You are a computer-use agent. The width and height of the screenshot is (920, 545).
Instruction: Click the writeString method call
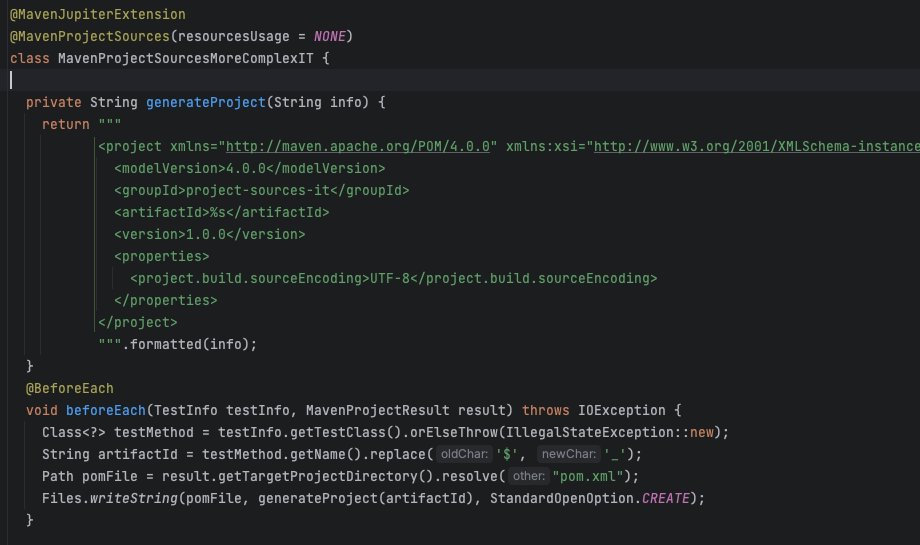(133, 498)
